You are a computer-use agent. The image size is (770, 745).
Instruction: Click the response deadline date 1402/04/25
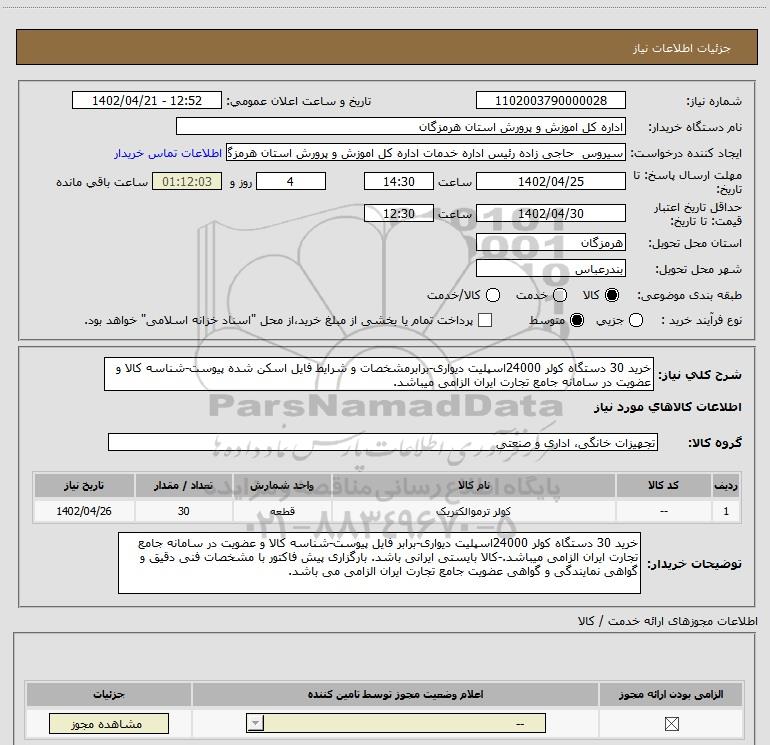550,181
